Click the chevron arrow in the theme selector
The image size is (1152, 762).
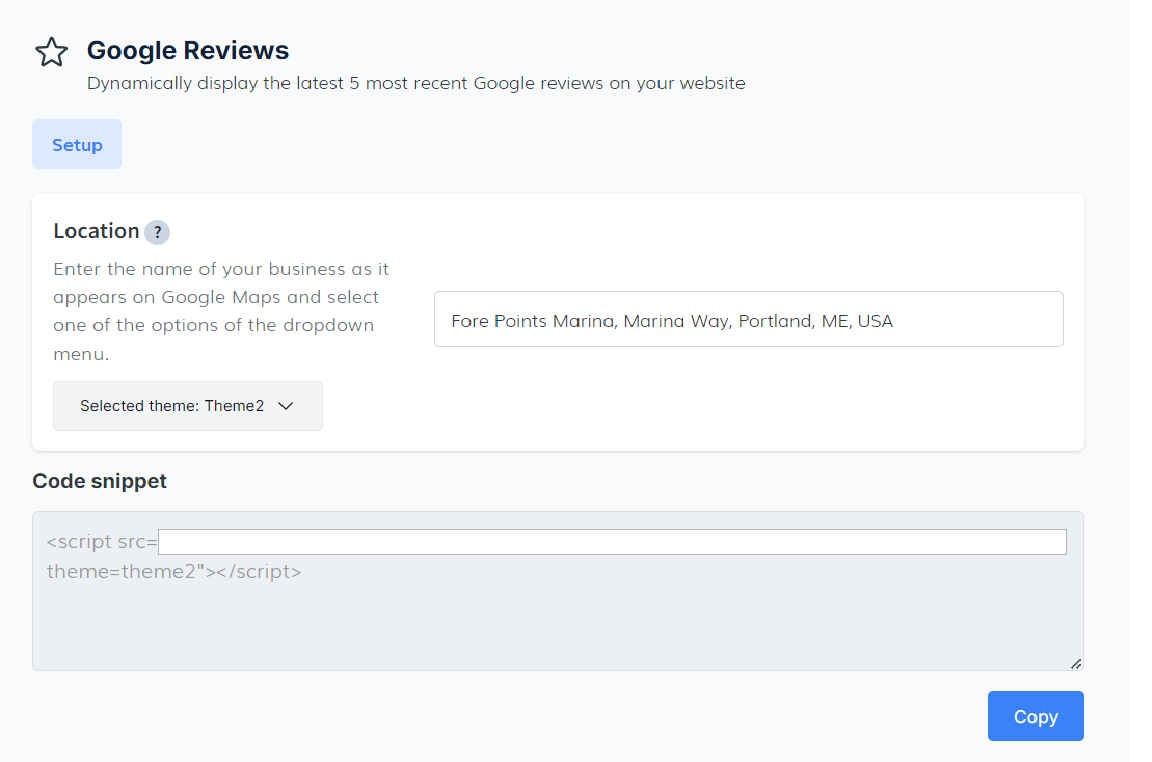[285, 406]
